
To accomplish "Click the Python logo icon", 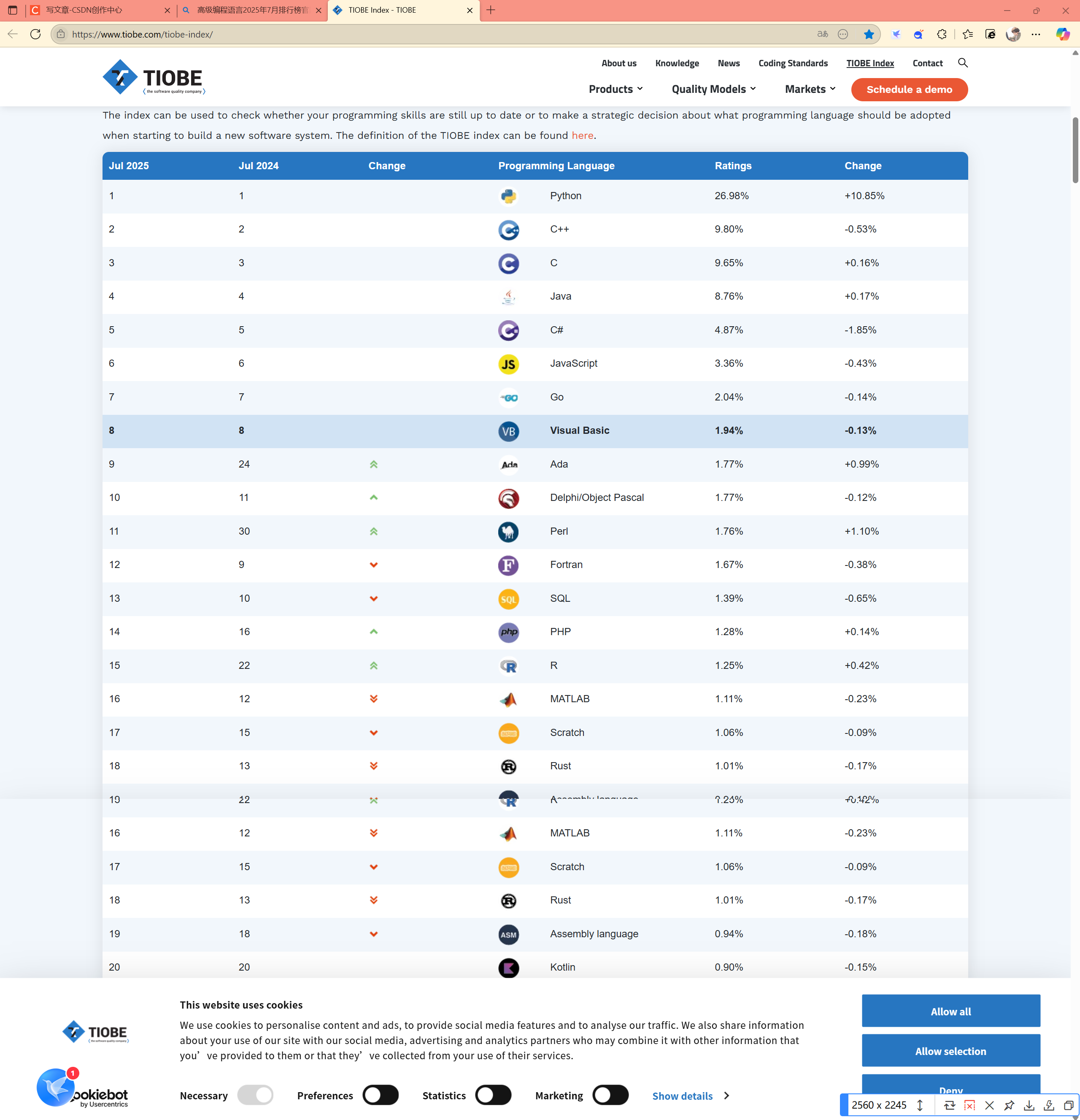I will [x=508, y=197].
